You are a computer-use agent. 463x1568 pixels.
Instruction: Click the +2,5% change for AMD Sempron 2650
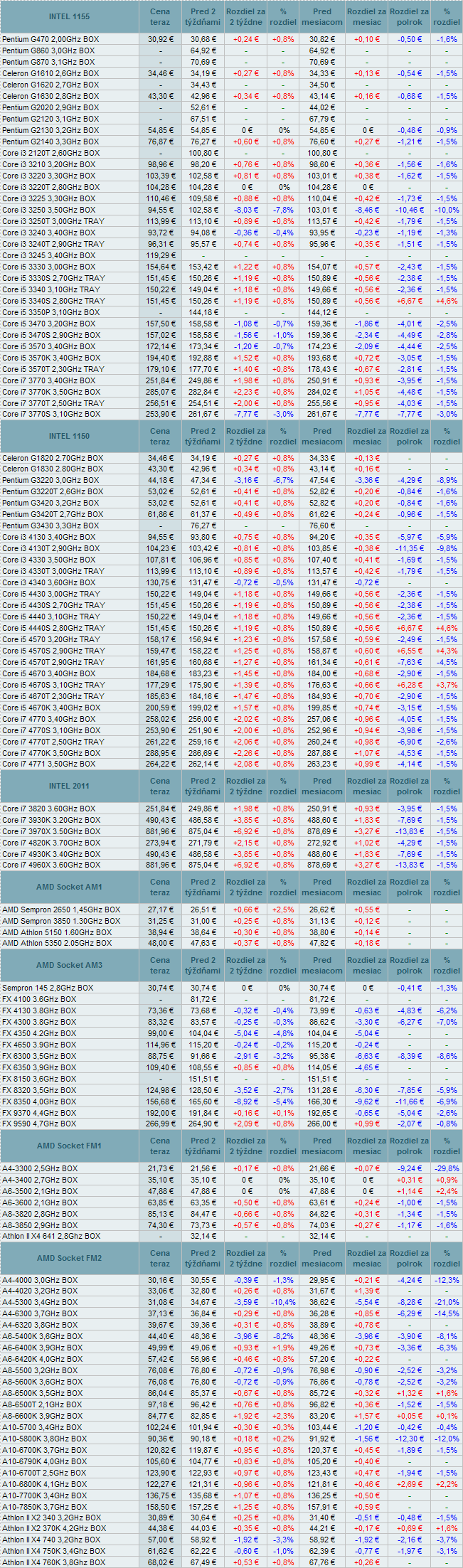pyautogui.click(x=283, y=911)
